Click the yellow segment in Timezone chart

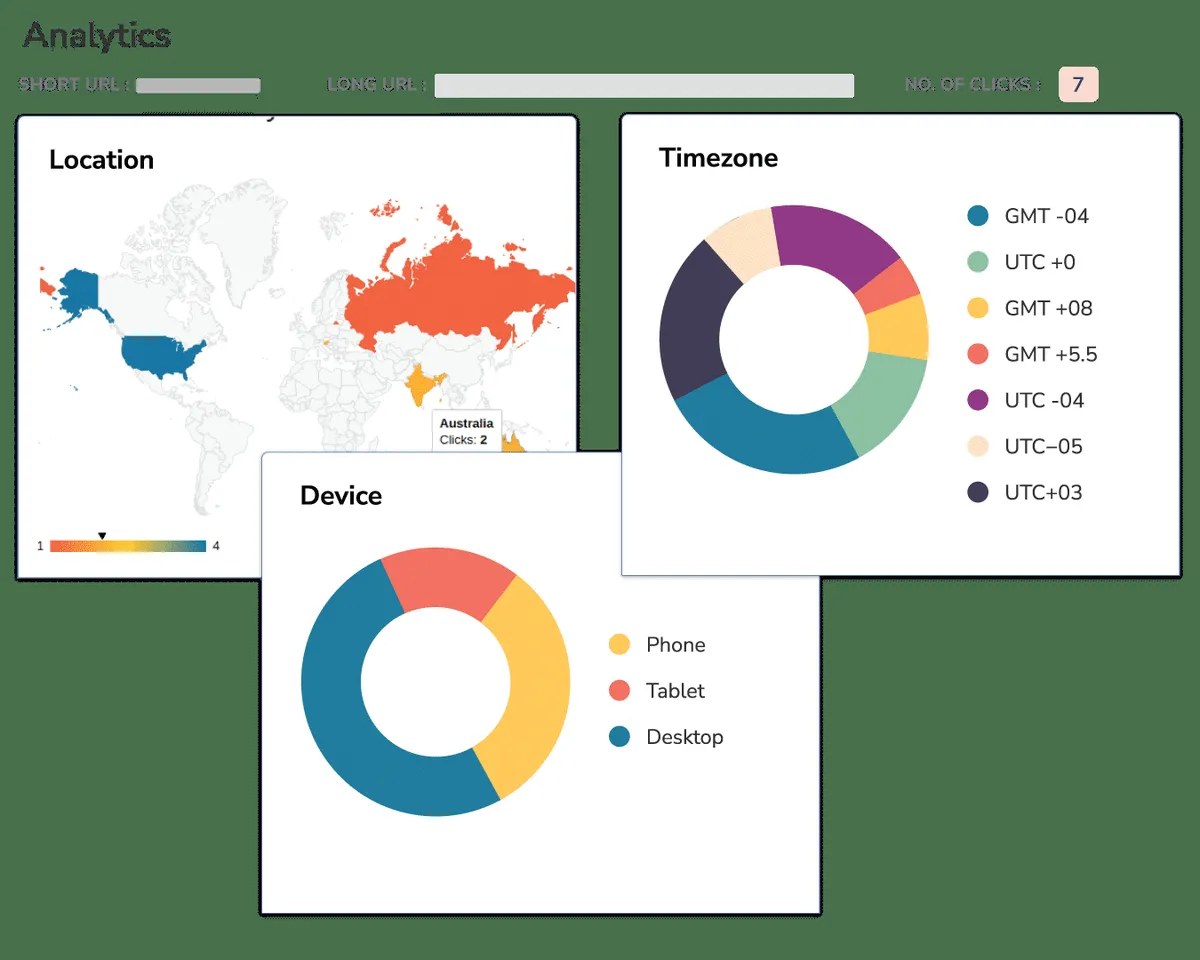pos(898,328)
